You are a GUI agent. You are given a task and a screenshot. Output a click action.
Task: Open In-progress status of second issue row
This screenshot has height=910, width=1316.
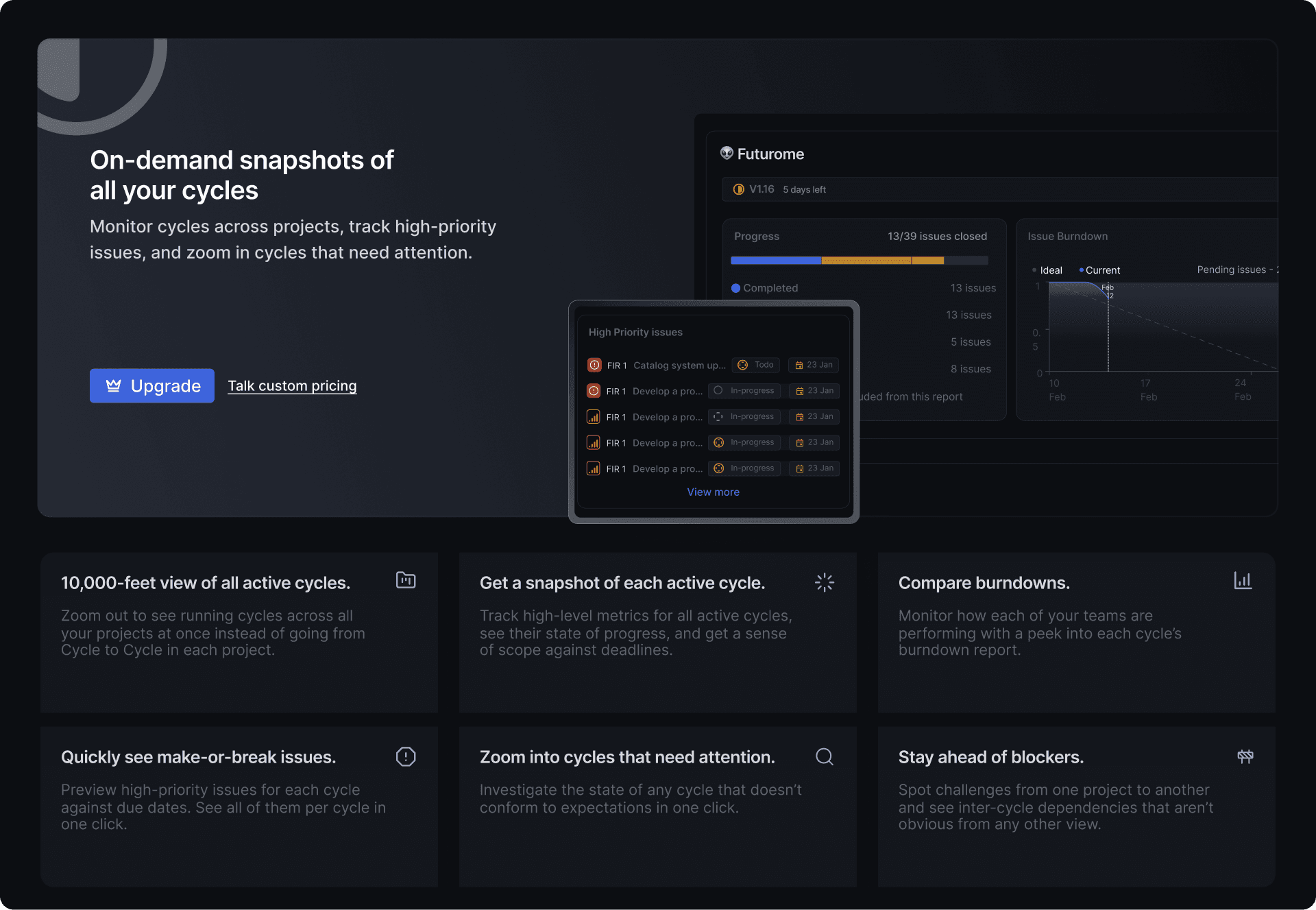click(x=744, y=391)
